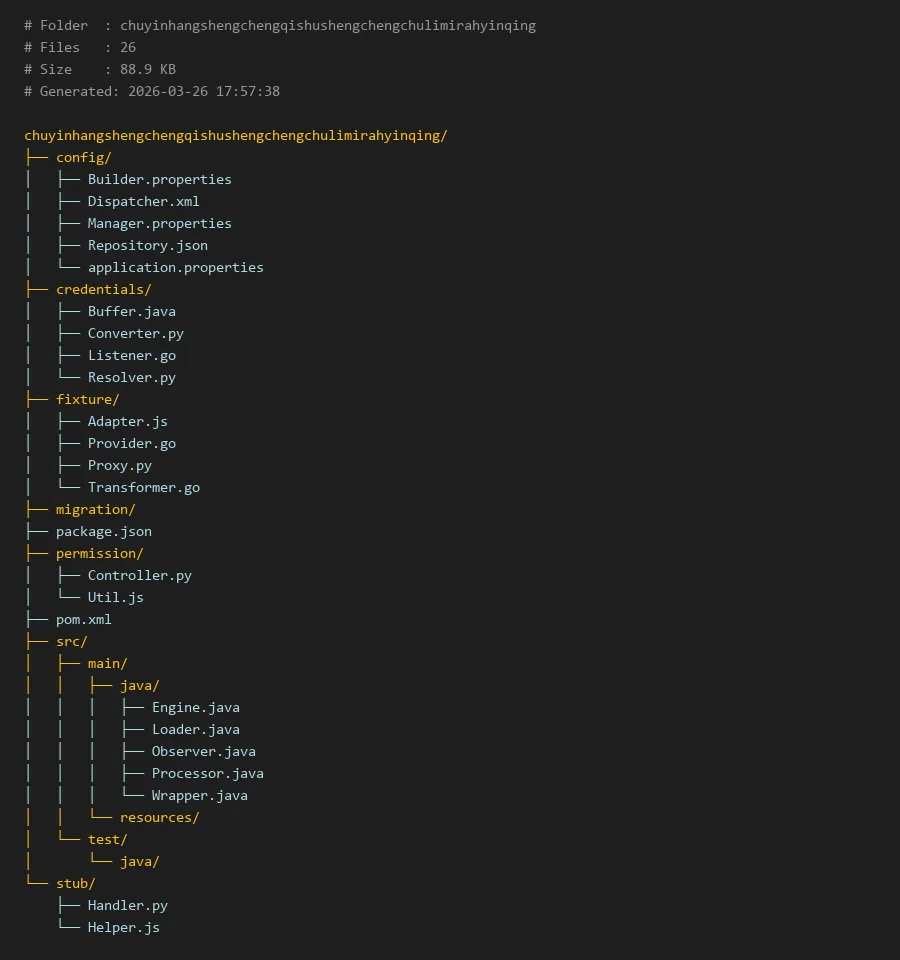This screenshot has height=960, width=900.
Task: Collapse the credentials/ folder entry
Action: (x=103, y=289)
